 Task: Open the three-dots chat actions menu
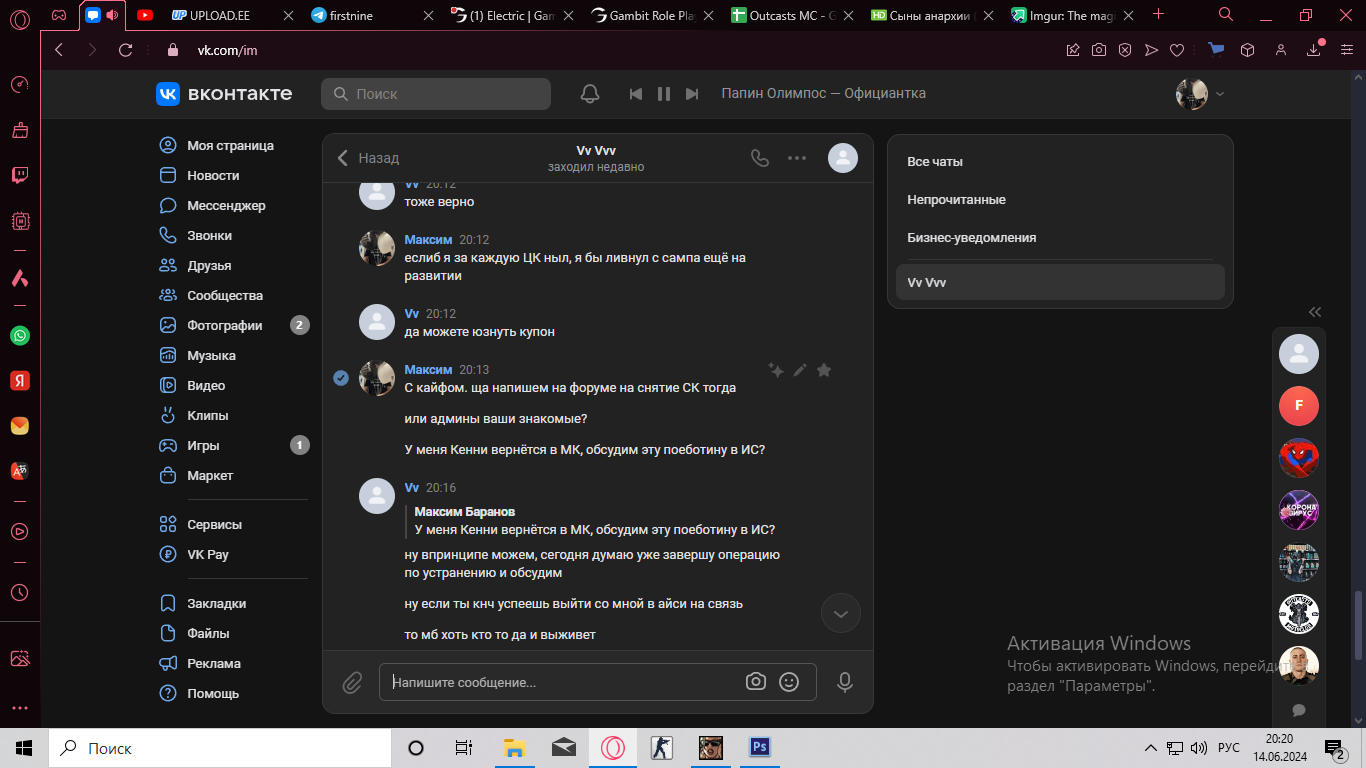(797, 158)
